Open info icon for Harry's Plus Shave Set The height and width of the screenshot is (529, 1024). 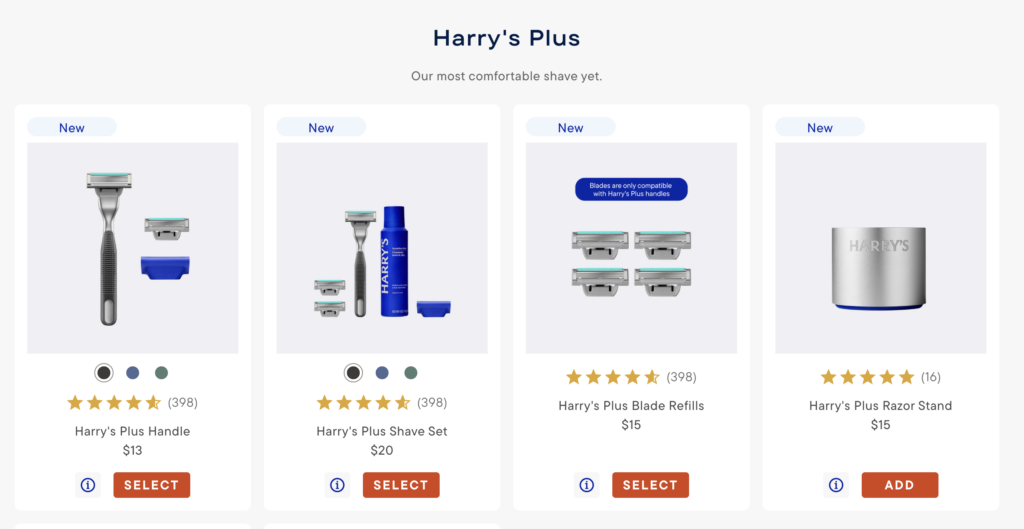[x=337, y=485]
